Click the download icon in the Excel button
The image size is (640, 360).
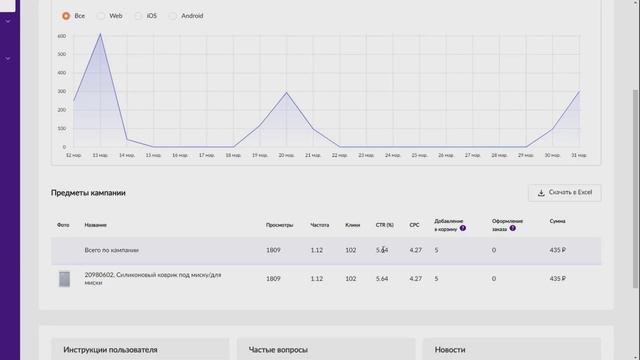click(x=541, y=193)
